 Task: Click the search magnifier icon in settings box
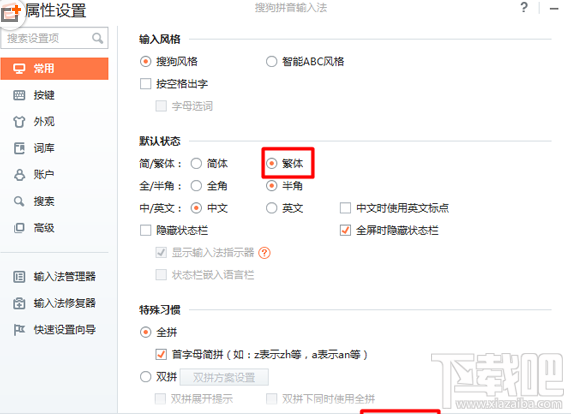97,38
